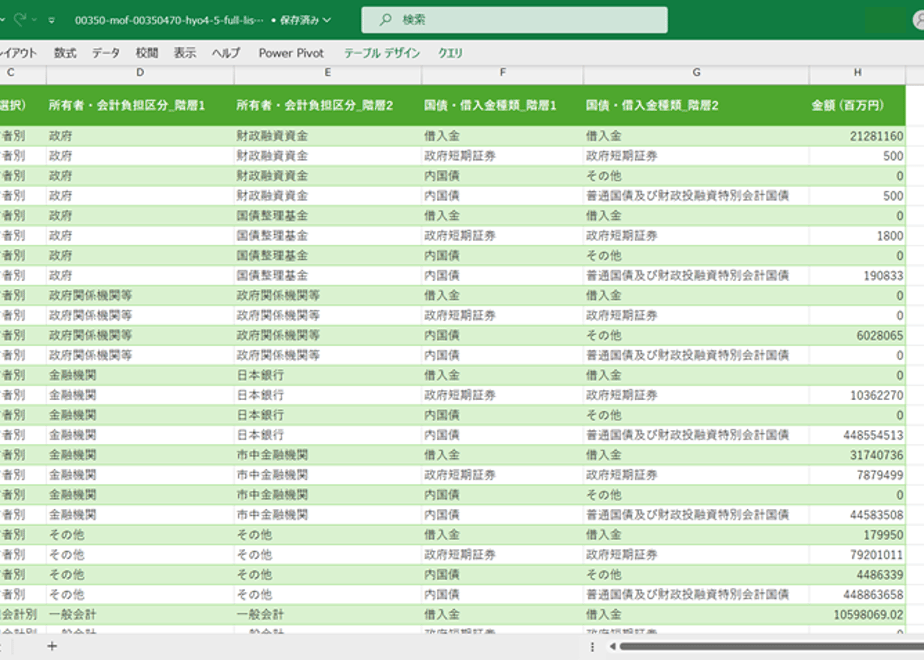The image size is (924, 660).
Task: Select 金融機関 in the 448554513 row
Action: (140, 435)
